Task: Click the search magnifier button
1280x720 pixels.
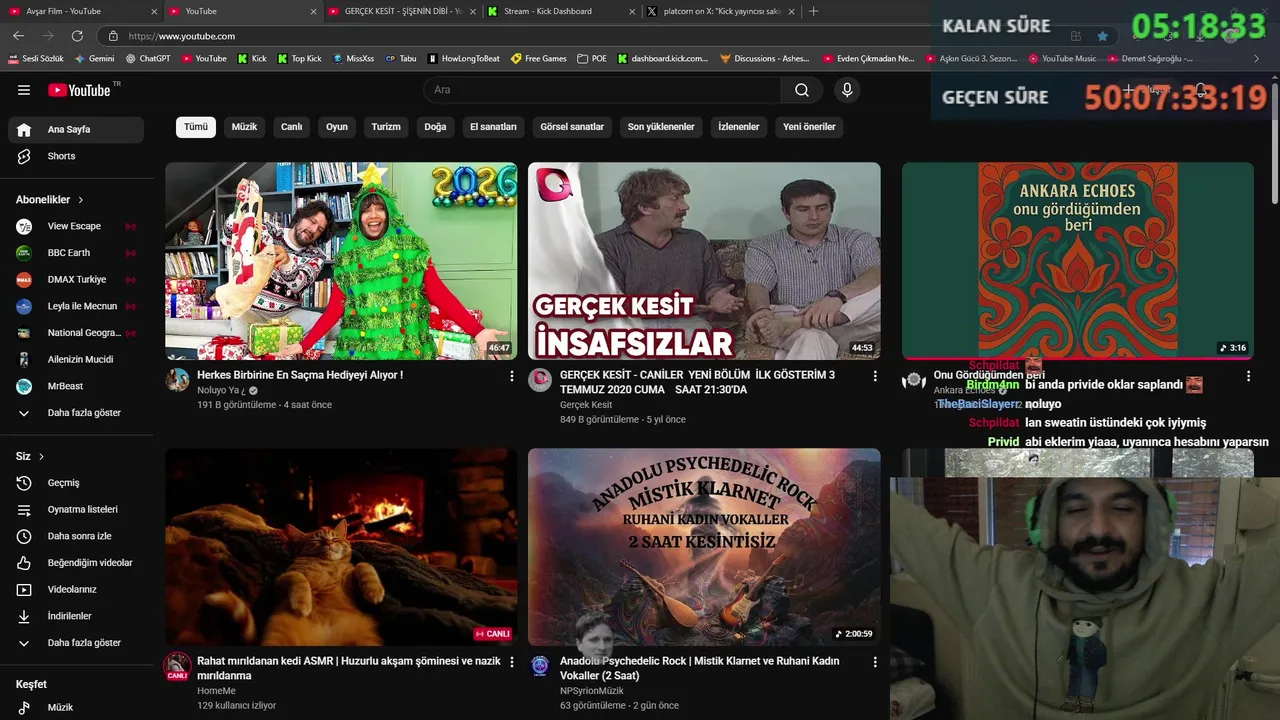Action: pyautogui.click(x=802, y=90)
